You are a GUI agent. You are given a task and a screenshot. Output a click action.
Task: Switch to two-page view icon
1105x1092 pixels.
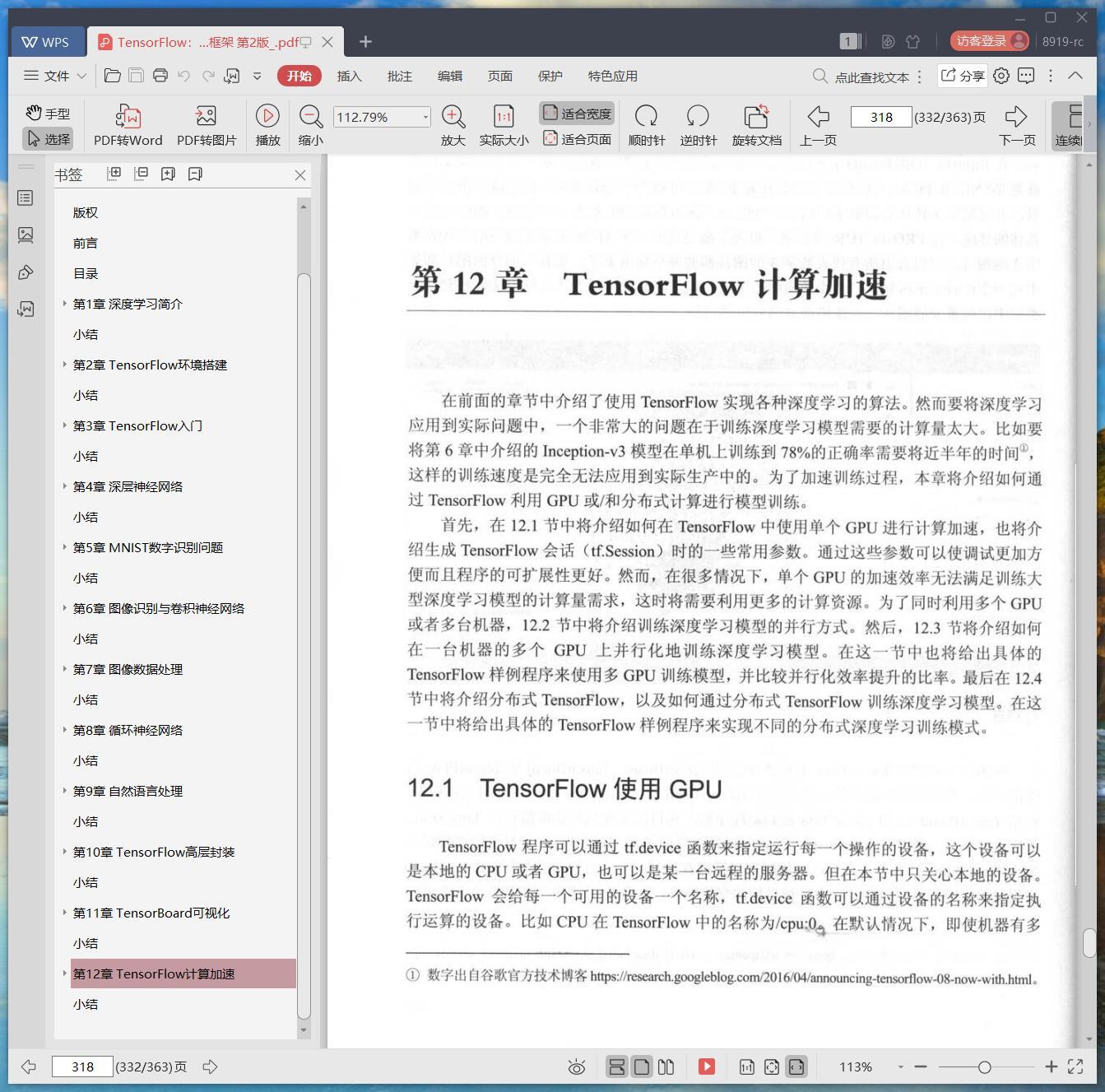coord(666,1067)
